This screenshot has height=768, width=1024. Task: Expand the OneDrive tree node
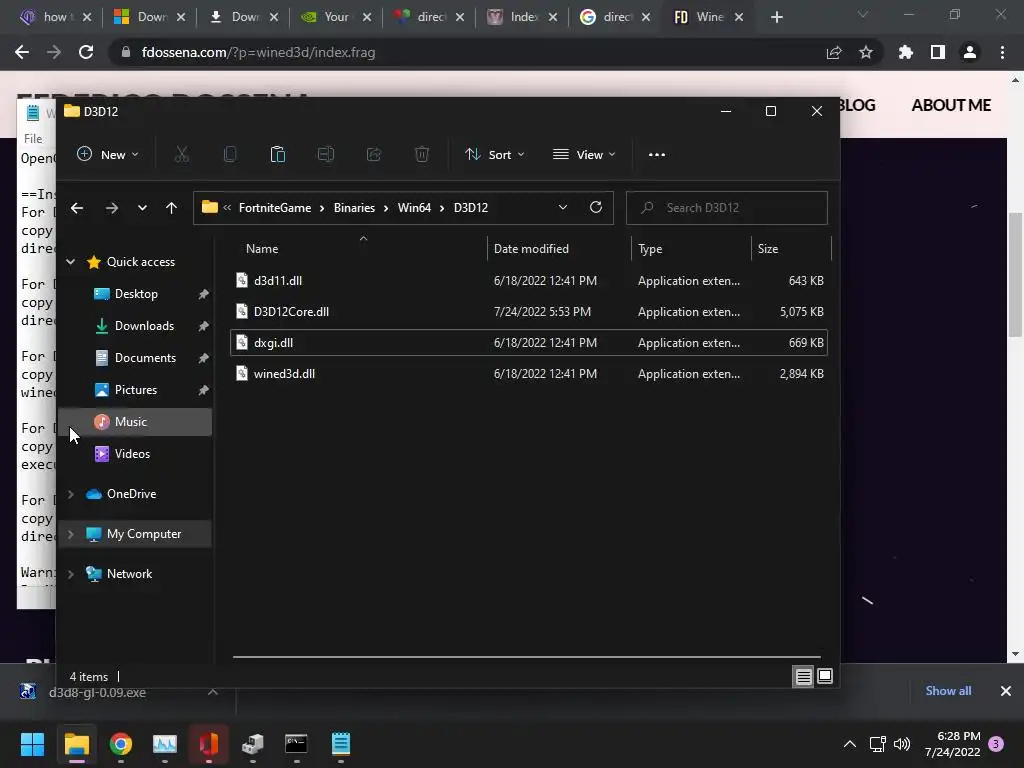[x=71, y=494]
